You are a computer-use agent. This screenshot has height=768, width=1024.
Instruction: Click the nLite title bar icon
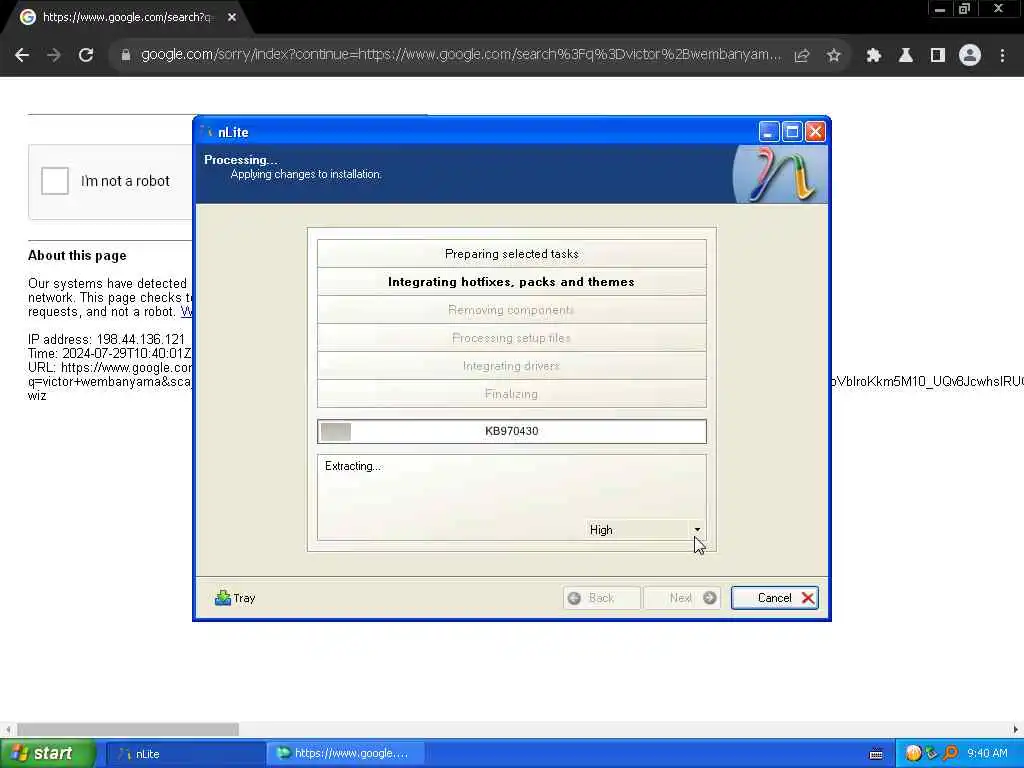coord(208,132)
